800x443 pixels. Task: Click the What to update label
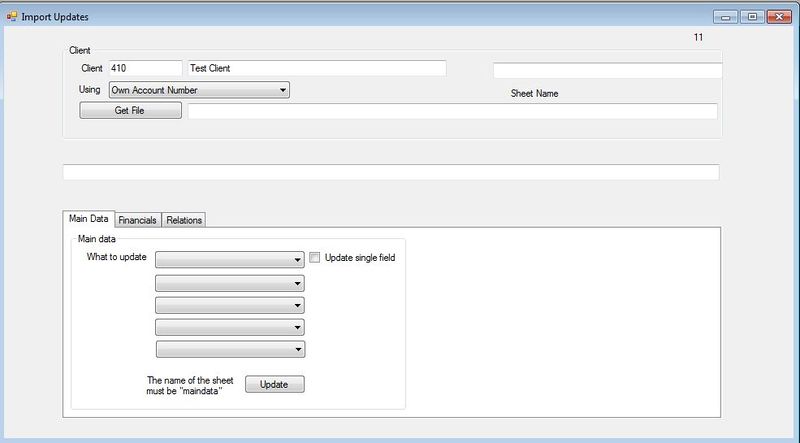[x=116, y=257]
